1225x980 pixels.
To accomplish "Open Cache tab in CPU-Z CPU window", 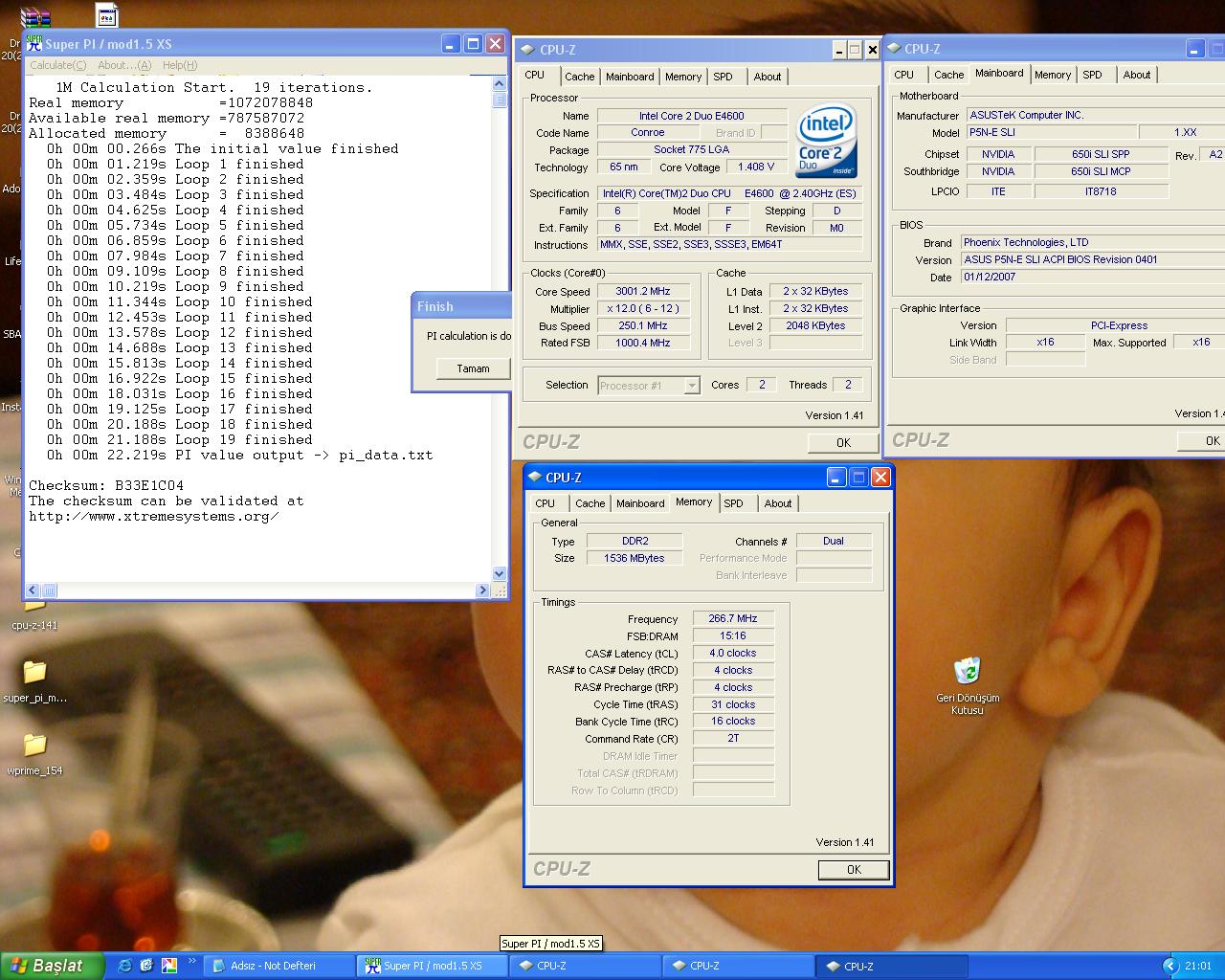I will tap(579, 77).
